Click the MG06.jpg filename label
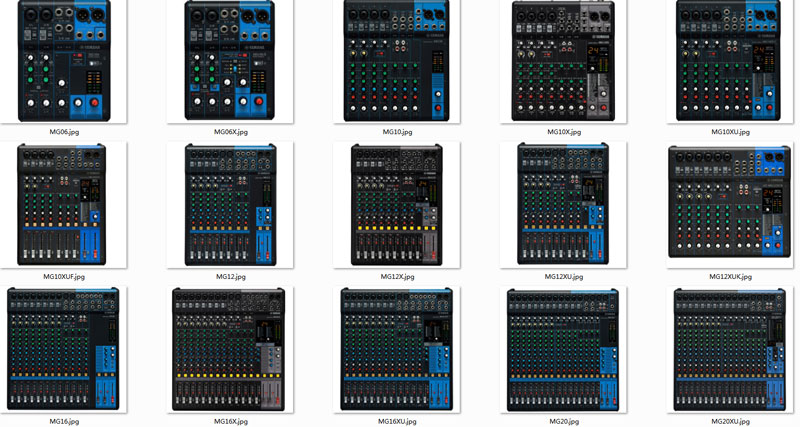This screenshot has width=800, height=427. (x=64, y=132)
